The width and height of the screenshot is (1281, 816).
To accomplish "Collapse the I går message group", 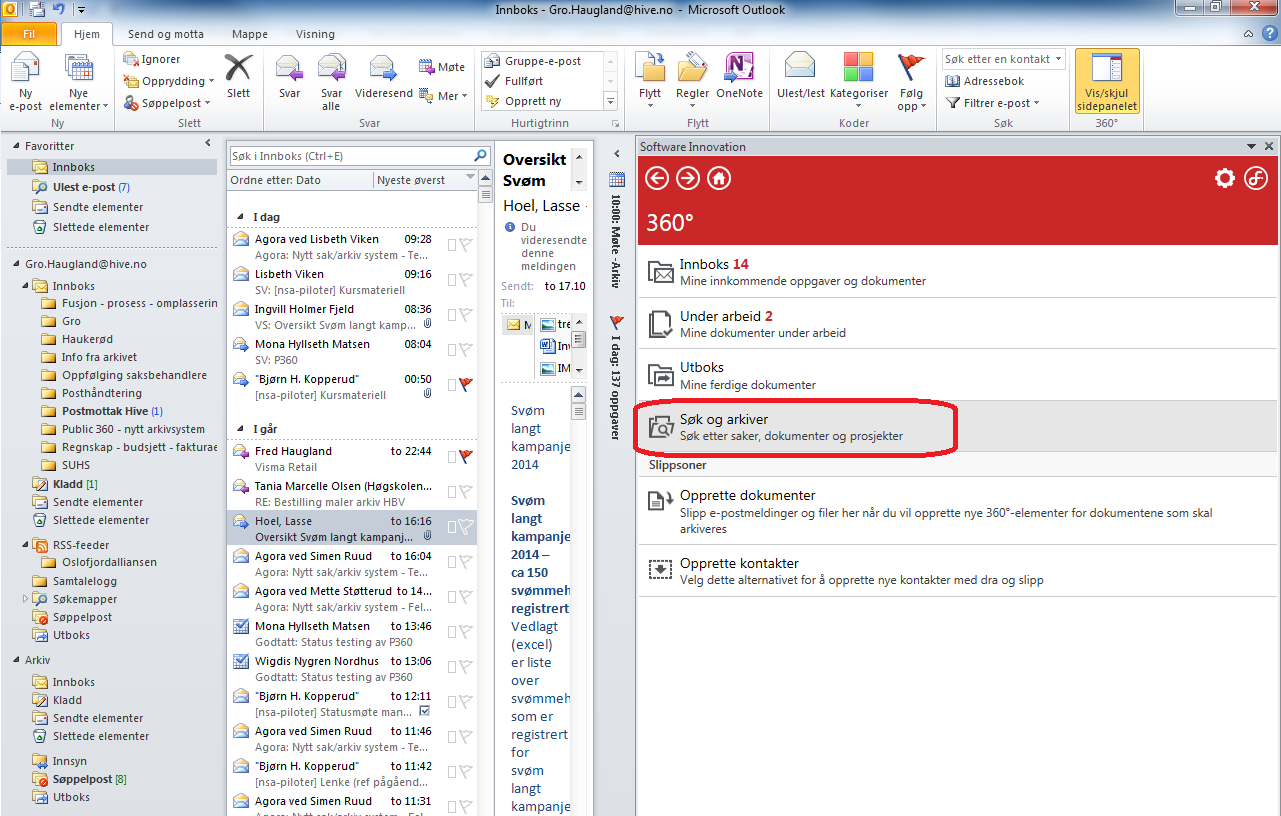I will click(240, 429).
